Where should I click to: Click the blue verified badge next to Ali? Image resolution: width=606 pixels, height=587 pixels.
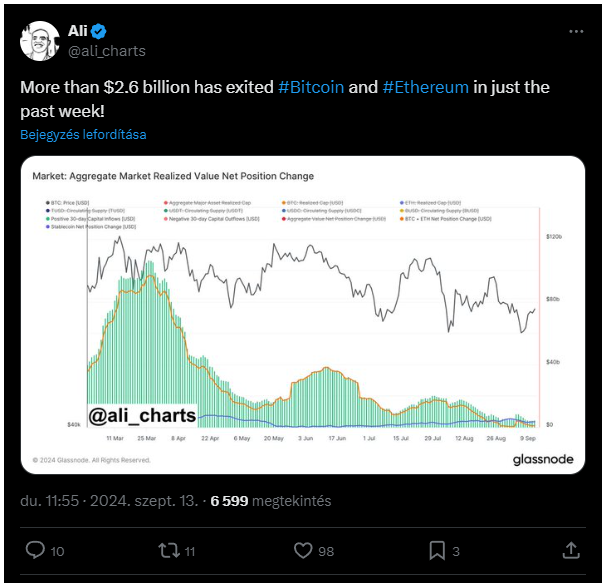[x=99, y=31]
